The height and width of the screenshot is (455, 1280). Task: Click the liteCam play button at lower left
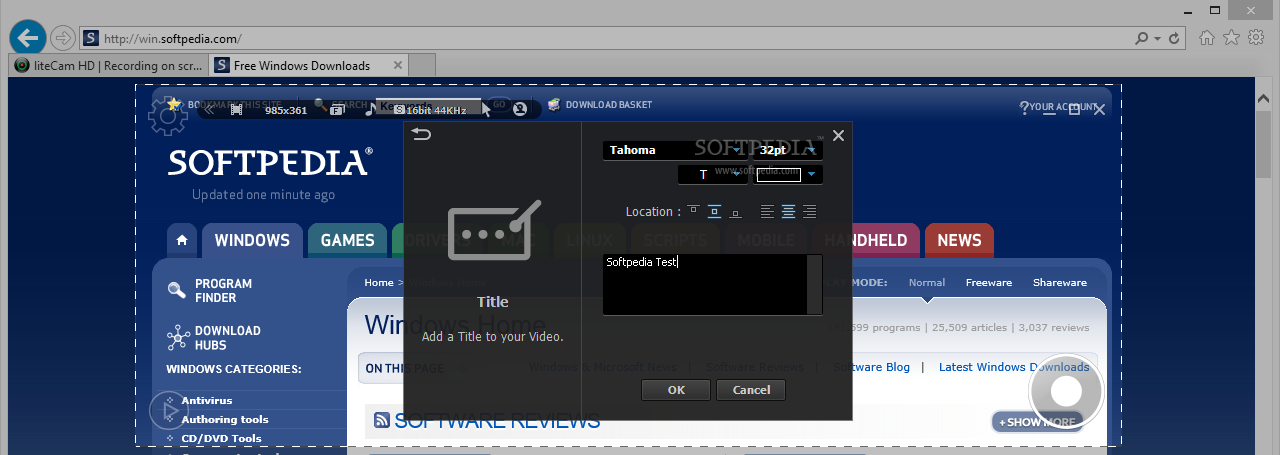click(169, 410)
